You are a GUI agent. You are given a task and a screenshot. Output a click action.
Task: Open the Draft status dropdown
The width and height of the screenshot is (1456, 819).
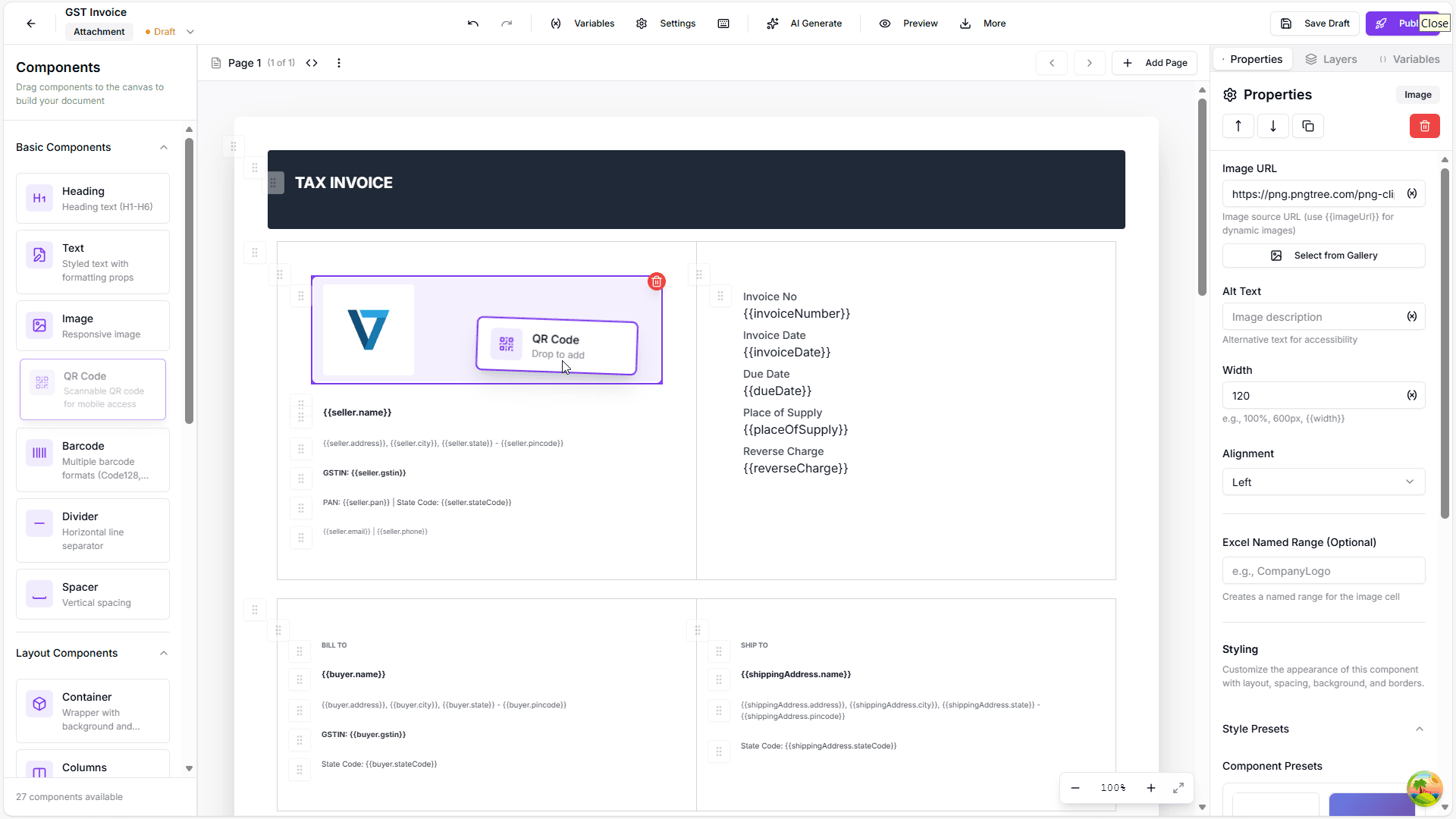(190, 32)
